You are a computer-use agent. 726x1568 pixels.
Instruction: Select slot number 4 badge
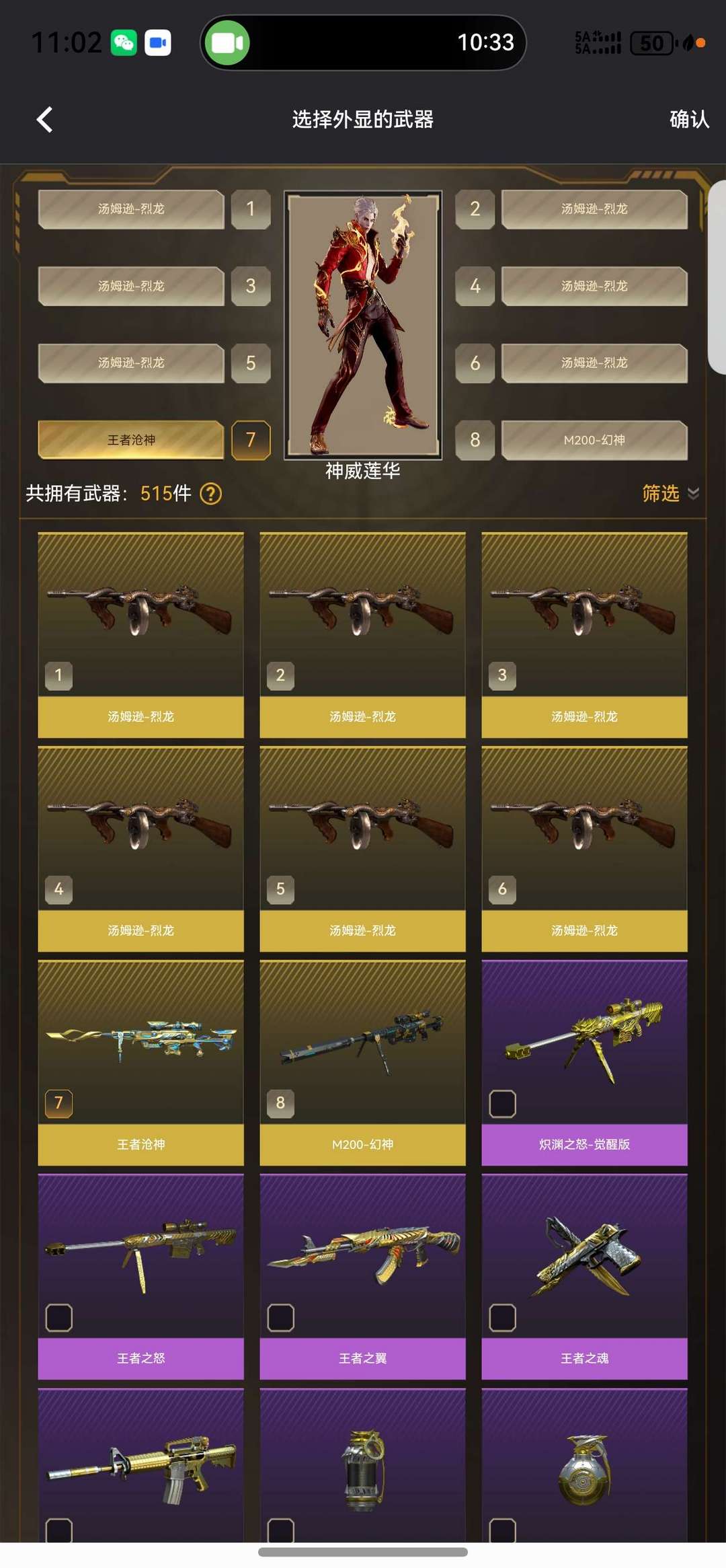click(x=475, y=286)
